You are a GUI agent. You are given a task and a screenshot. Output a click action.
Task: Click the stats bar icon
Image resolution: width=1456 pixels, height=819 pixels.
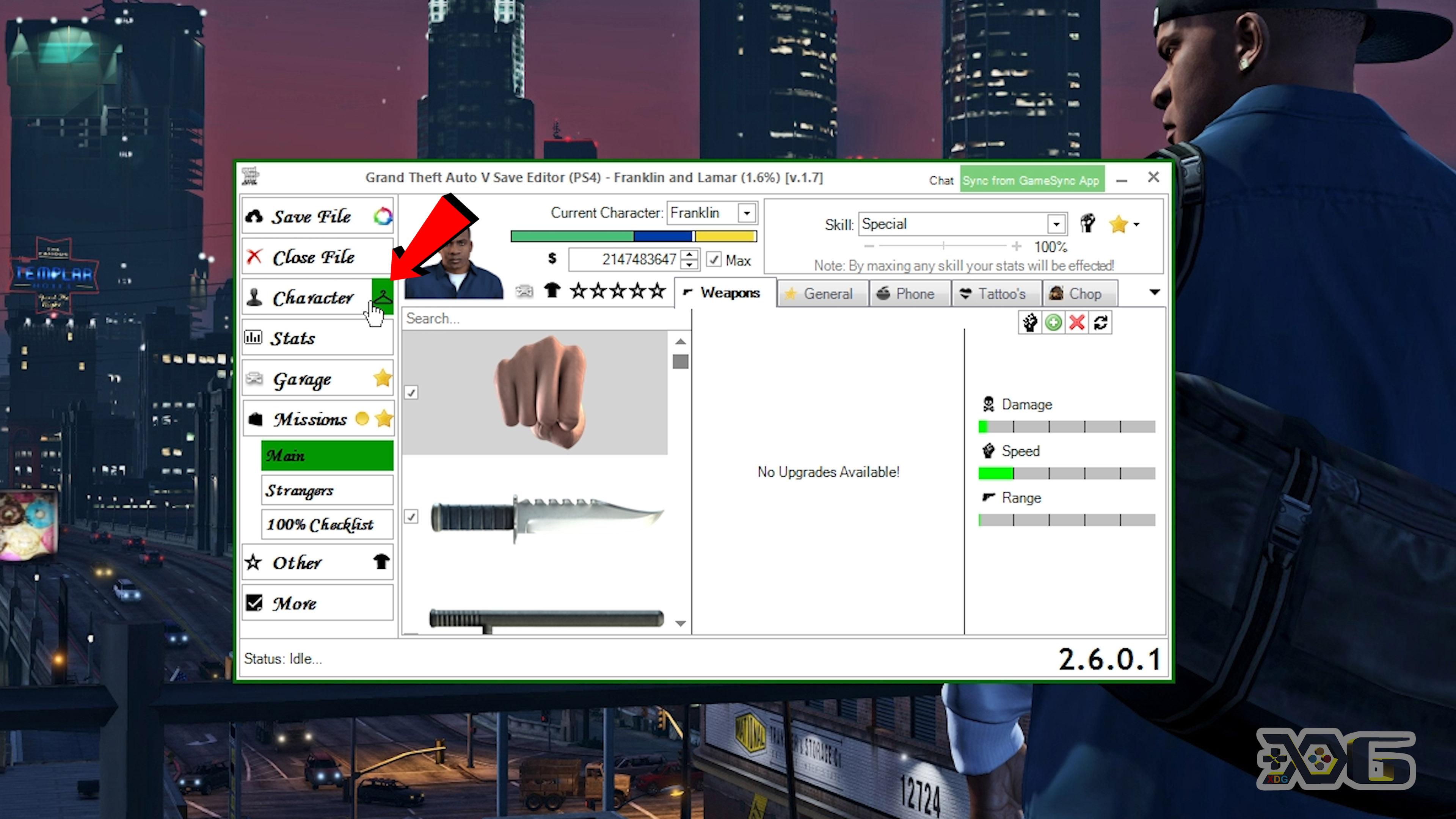pyautogui.click(x=255, y=338)
